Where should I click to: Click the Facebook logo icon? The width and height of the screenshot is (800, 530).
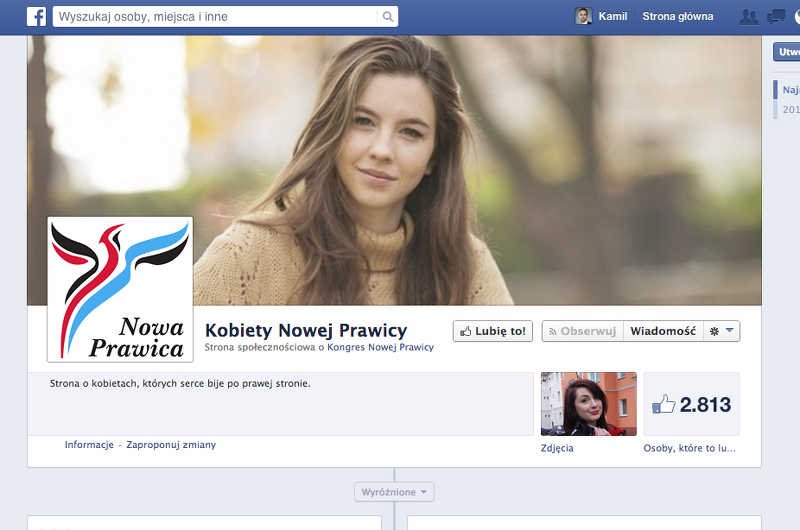pos(36,16)
